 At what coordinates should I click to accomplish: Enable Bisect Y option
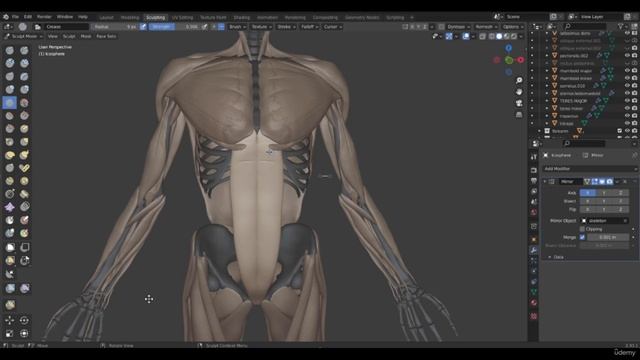coord(604,201)
